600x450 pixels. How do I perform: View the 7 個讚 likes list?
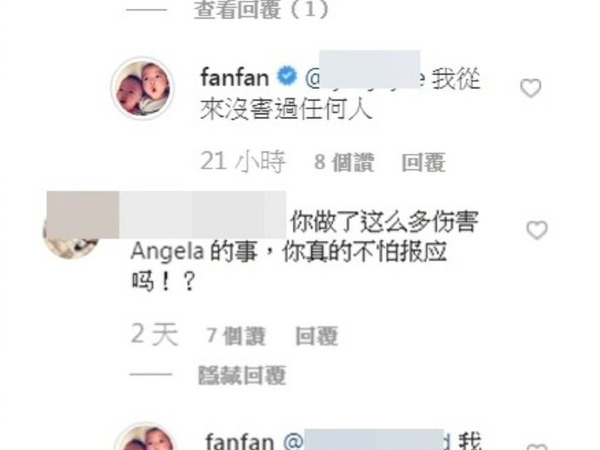tap(236, 336)
